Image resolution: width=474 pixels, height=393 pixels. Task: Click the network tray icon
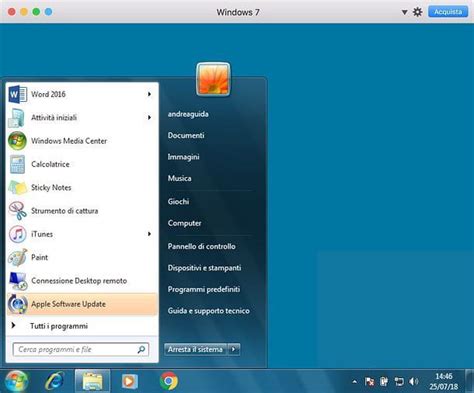tap(399, 381)
